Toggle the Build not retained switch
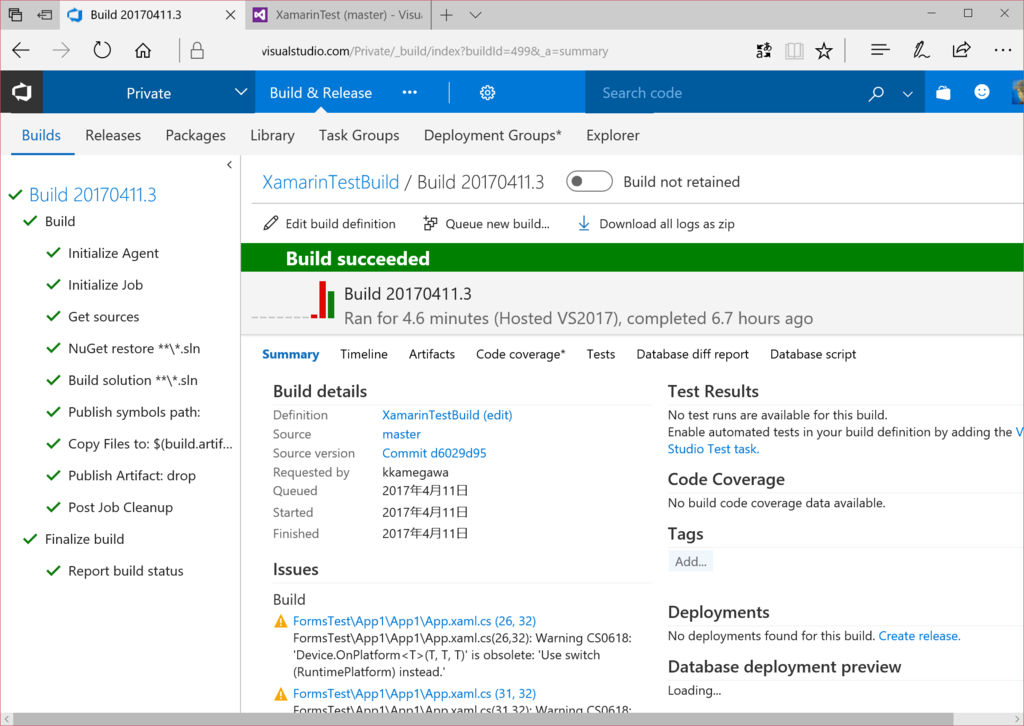Image resolution: width=1024 pixels, height=726 pixels. 589,182
